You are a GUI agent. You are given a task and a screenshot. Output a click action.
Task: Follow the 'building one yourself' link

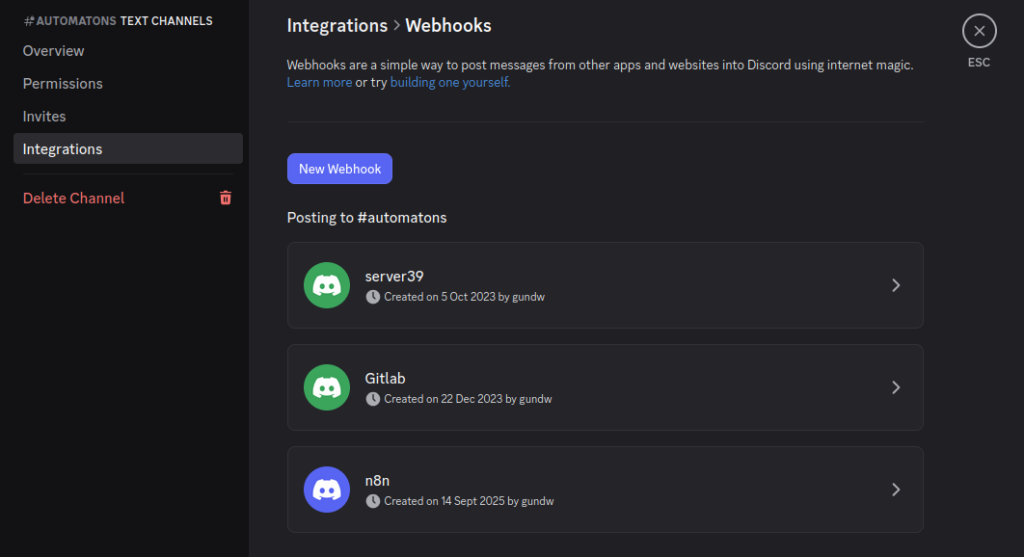coord(450,82)
